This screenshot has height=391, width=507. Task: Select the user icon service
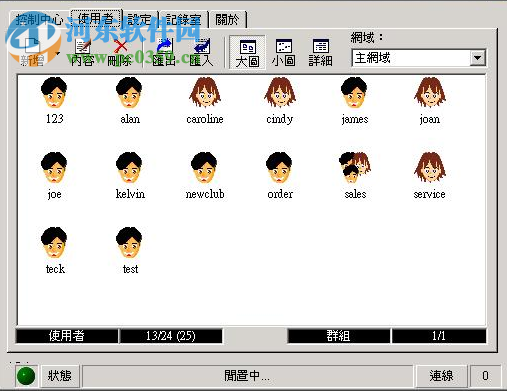click(x=430, y=168)
